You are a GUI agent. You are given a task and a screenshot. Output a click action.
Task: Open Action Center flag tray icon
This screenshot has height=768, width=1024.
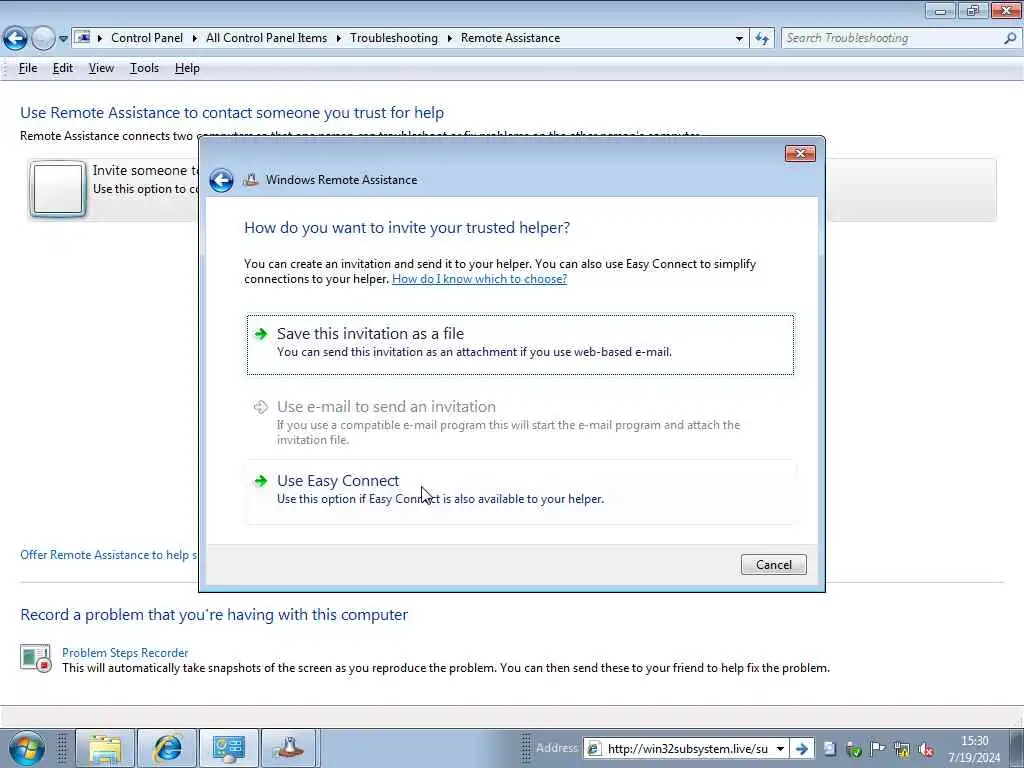coord(878,749)
